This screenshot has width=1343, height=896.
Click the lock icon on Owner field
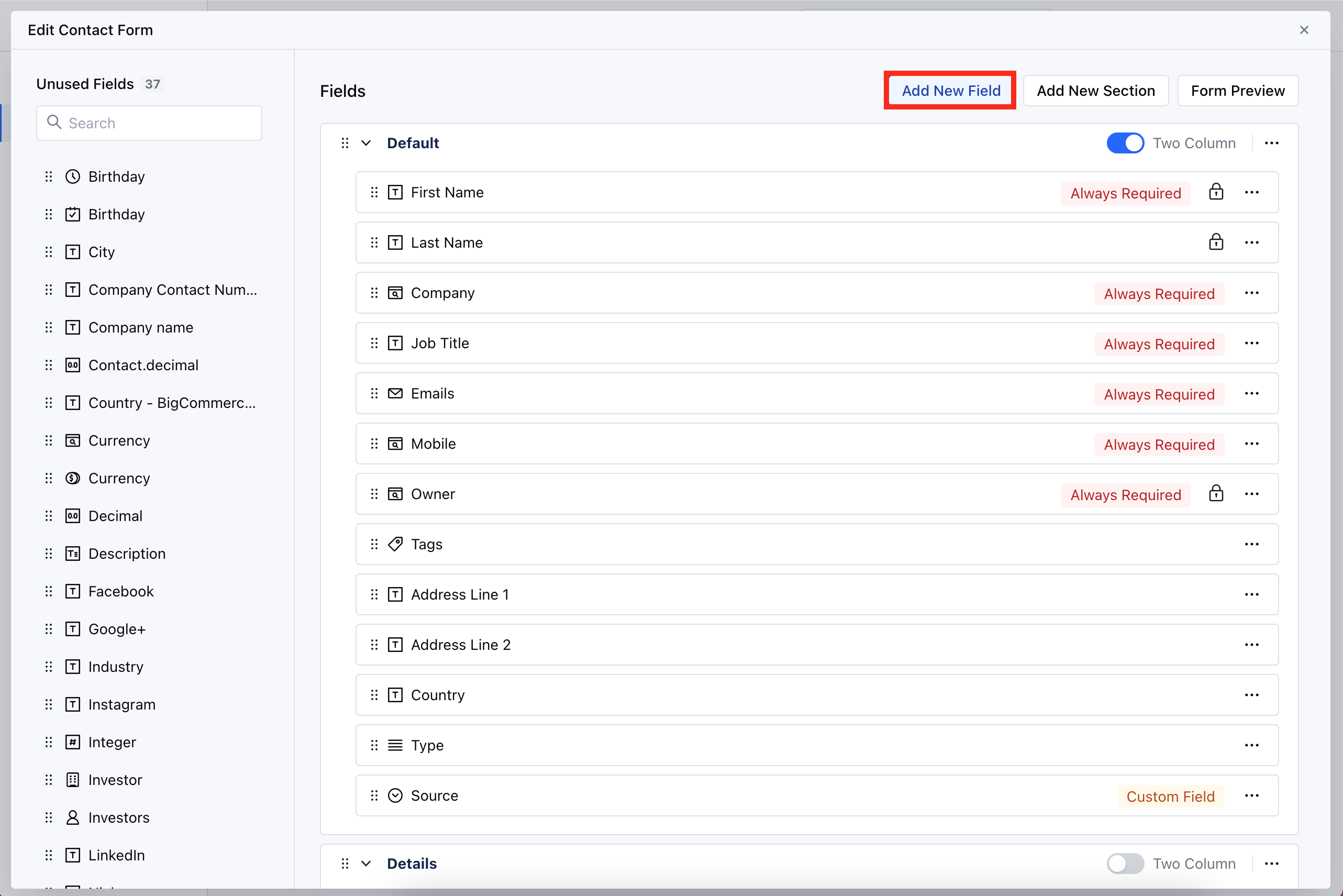1216,494
